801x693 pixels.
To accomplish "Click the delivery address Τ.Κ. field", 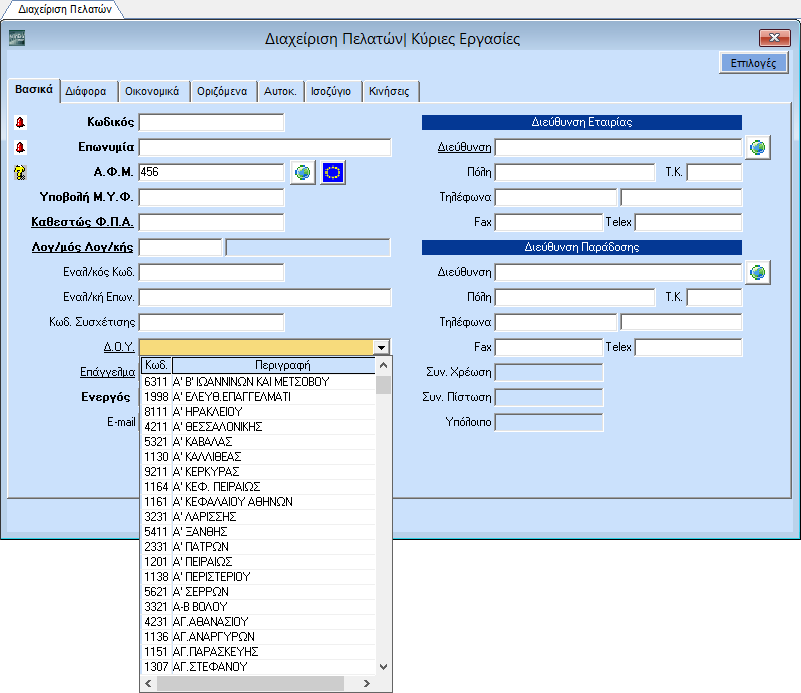I will click(715, 297).
